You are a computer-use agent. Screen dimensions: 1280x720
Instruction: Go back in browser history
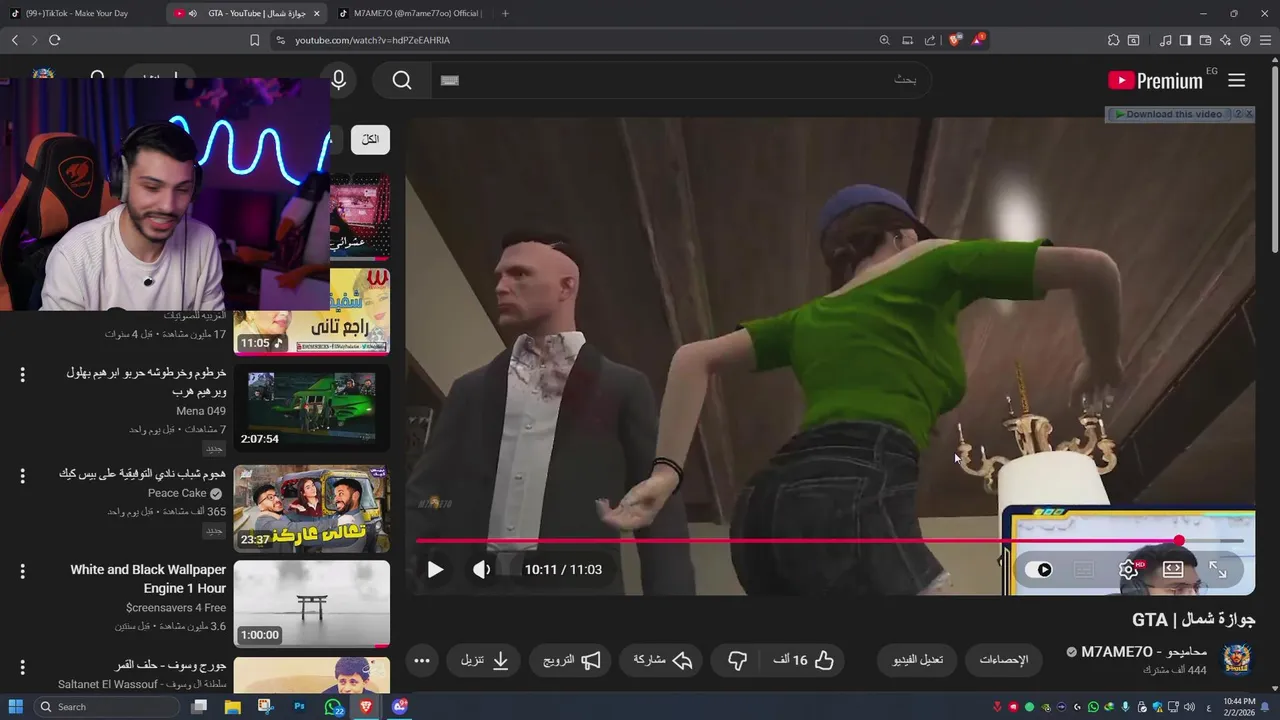tap(15, 40)
